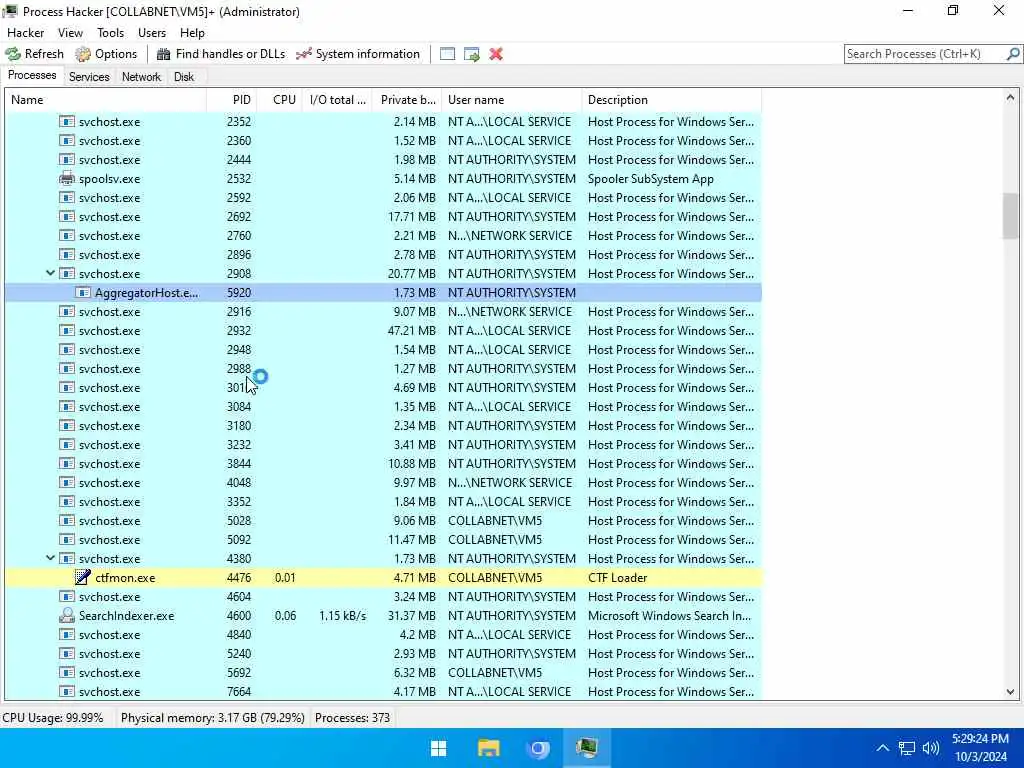The width and height of the screenshot is (1024, 768).
Task: Open the Hacker menu
Action: 25,33
